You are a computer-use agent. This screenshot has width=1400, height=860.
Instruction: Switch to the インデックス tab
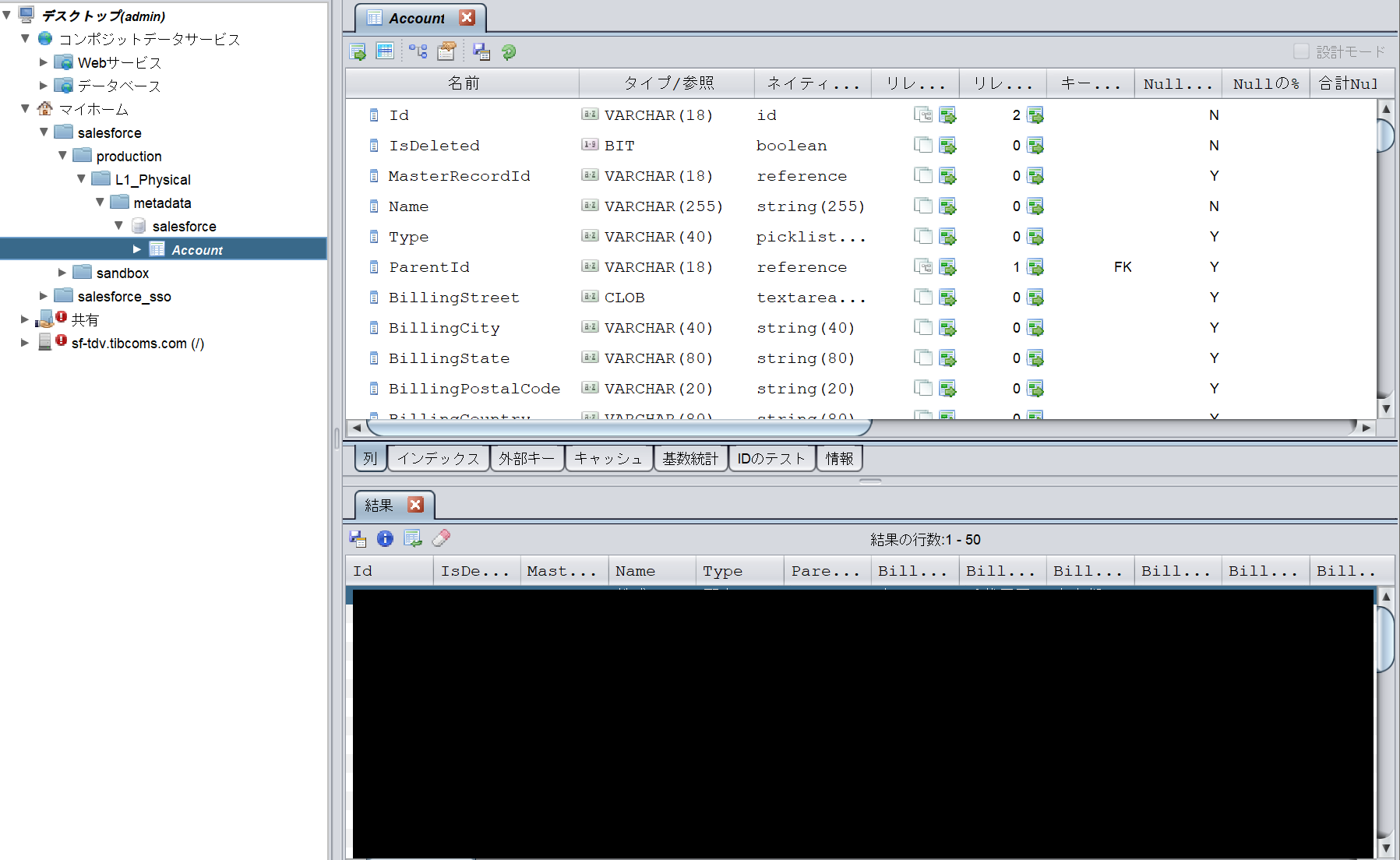pos(439,459)
